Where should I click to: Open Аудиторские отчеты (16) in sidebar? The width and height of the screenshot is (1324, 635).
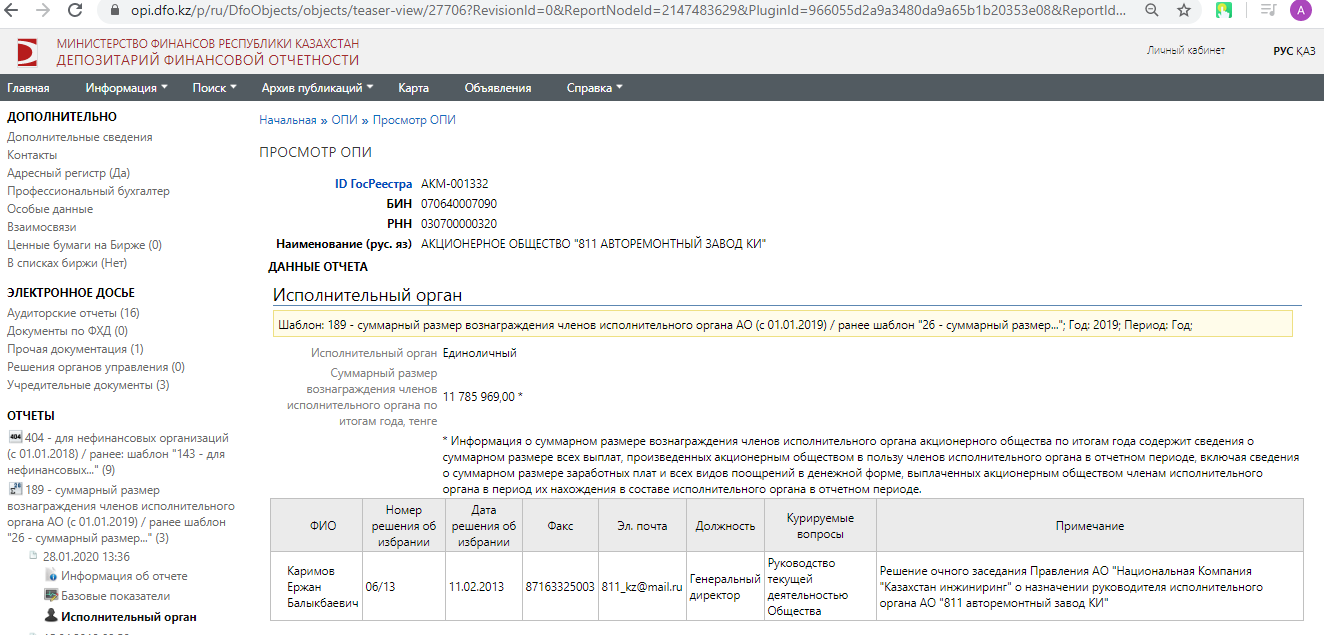point(73,313)
